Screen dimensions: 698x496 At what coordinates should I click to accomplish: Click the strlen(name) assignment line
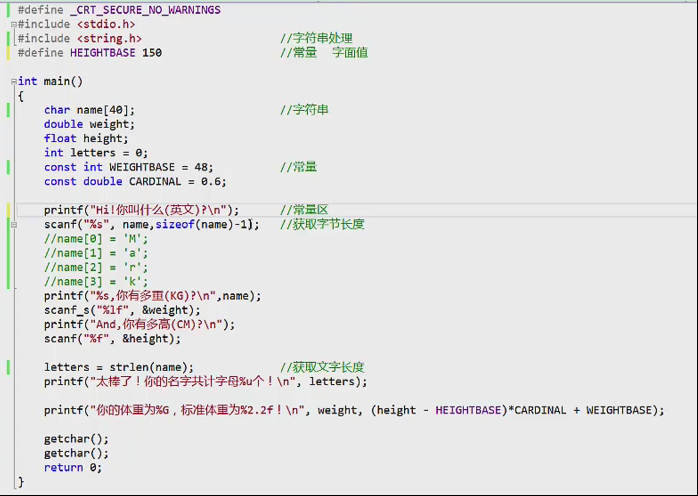[x=118, y=368]
